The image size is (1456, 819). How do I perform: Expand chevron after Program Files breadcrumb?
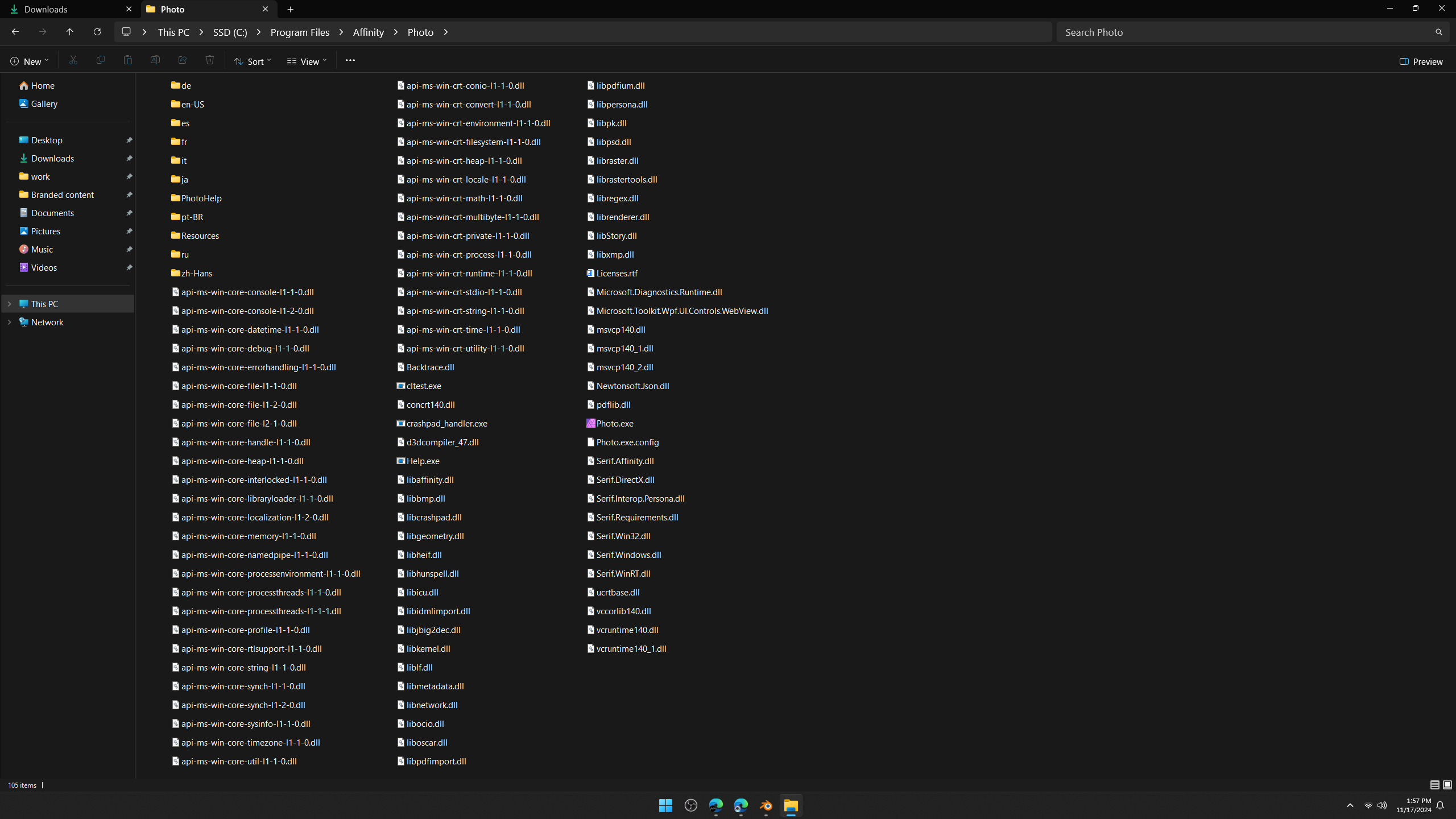(x=341, y=32)
